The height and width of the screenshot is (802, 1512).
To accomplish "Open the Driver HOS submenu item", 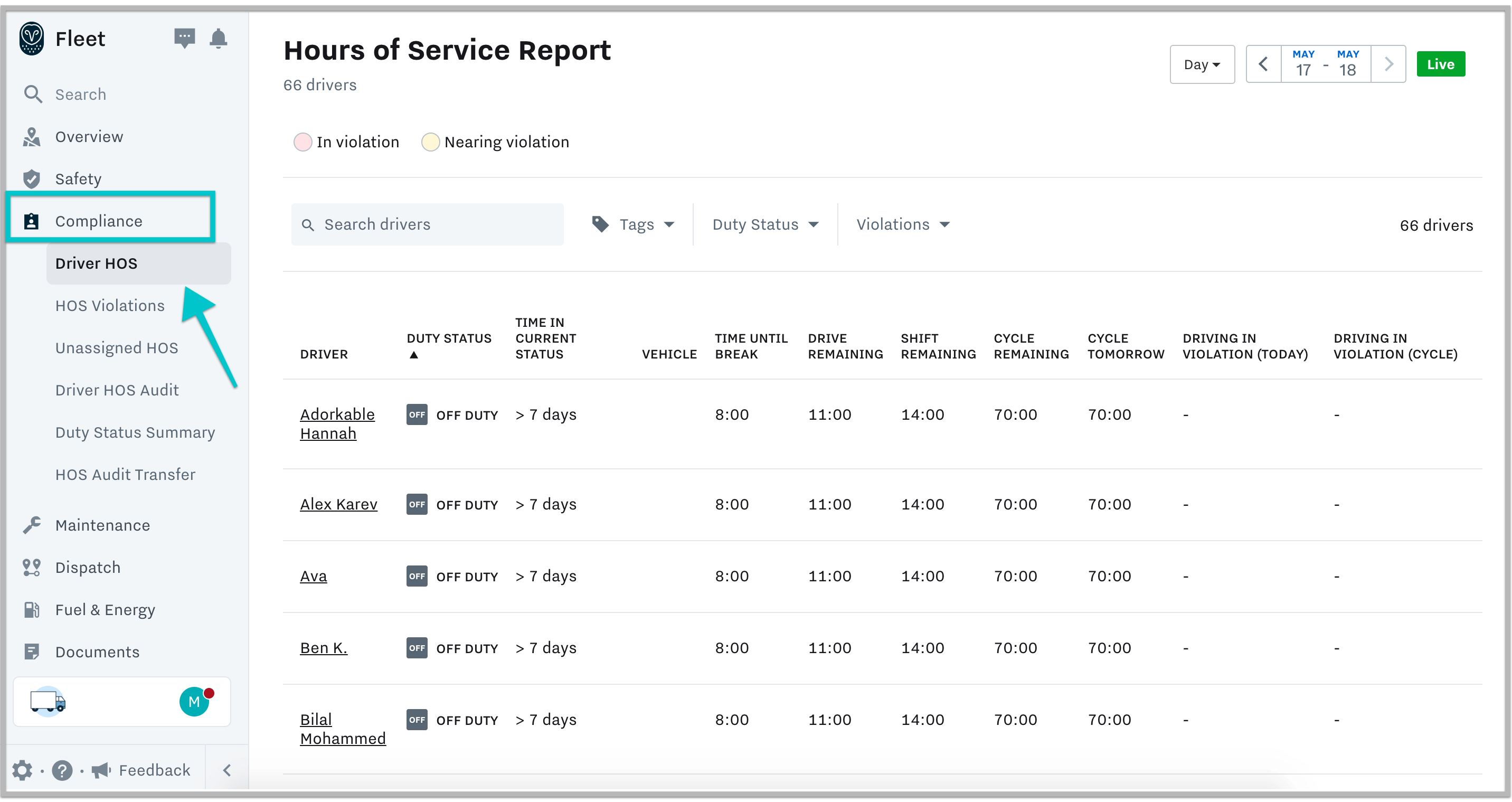I will coord(96,263).
